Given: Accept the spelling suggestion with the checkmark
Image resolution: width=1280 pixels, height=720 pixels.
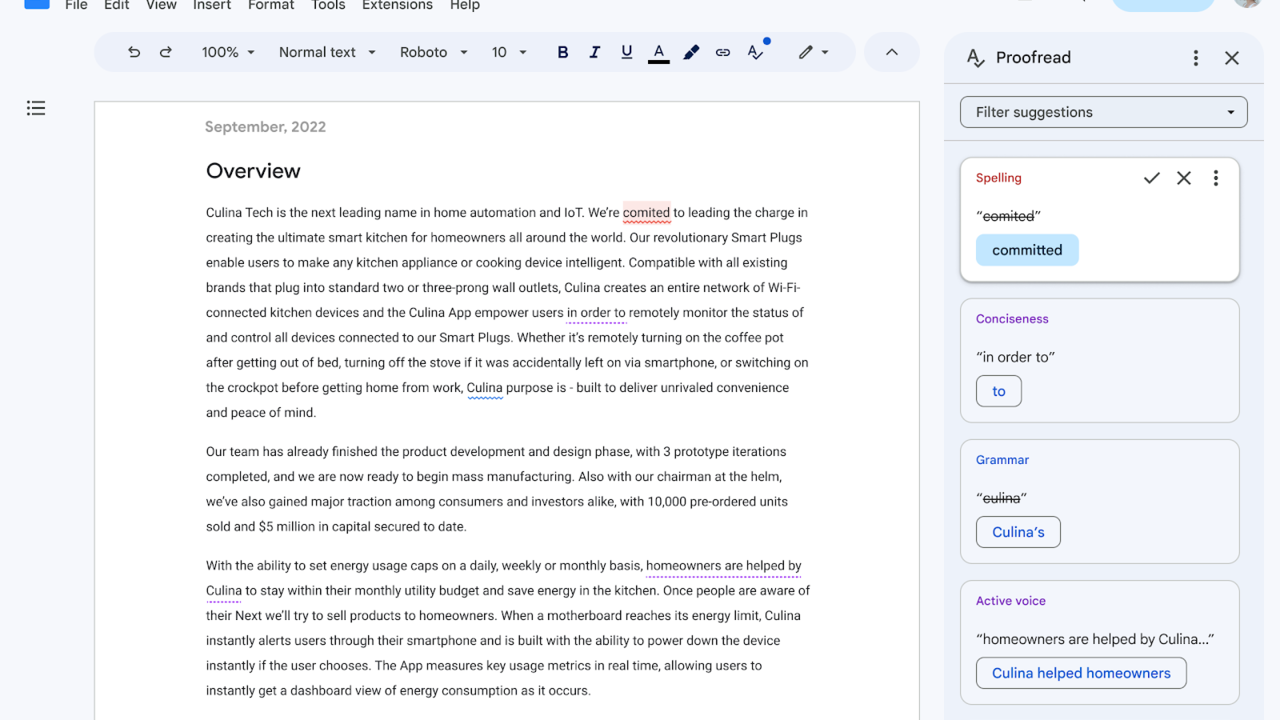Looking at the screenshot, I should click(x=1152, y=178).
